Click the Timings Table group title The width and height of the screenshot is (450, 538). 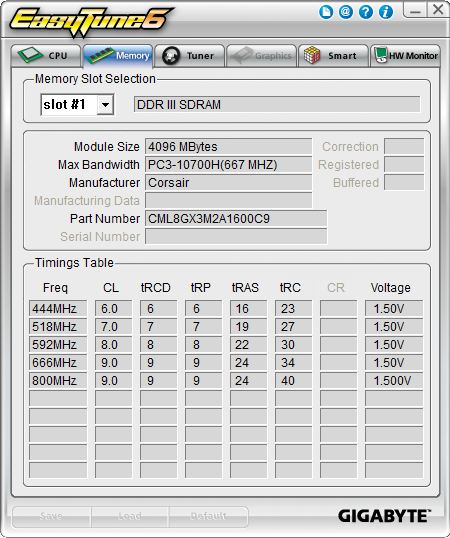(x=74, y=263)
